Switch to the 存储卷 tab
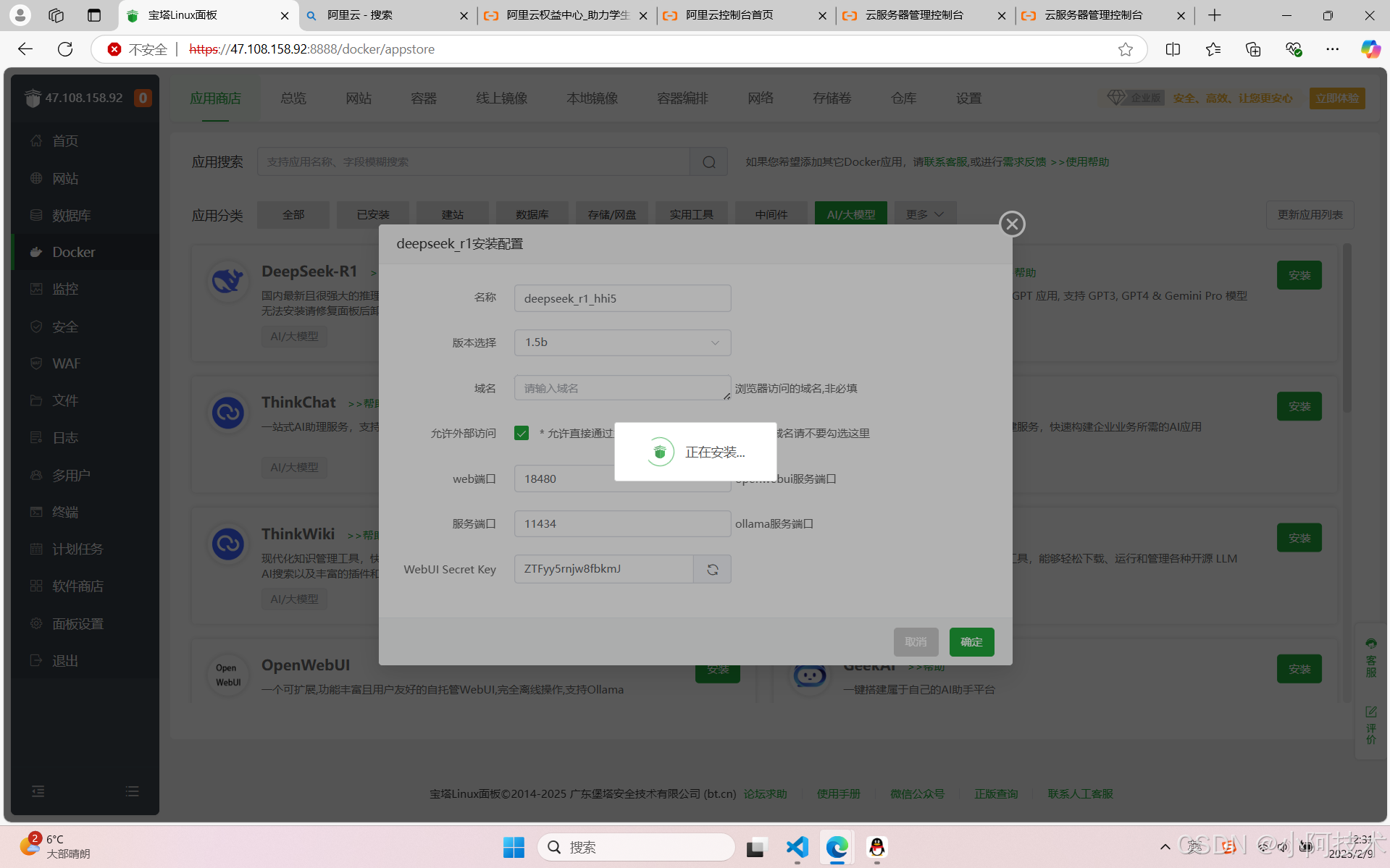Viewport: 1390px width, 868px height. (x=832, y=98)
